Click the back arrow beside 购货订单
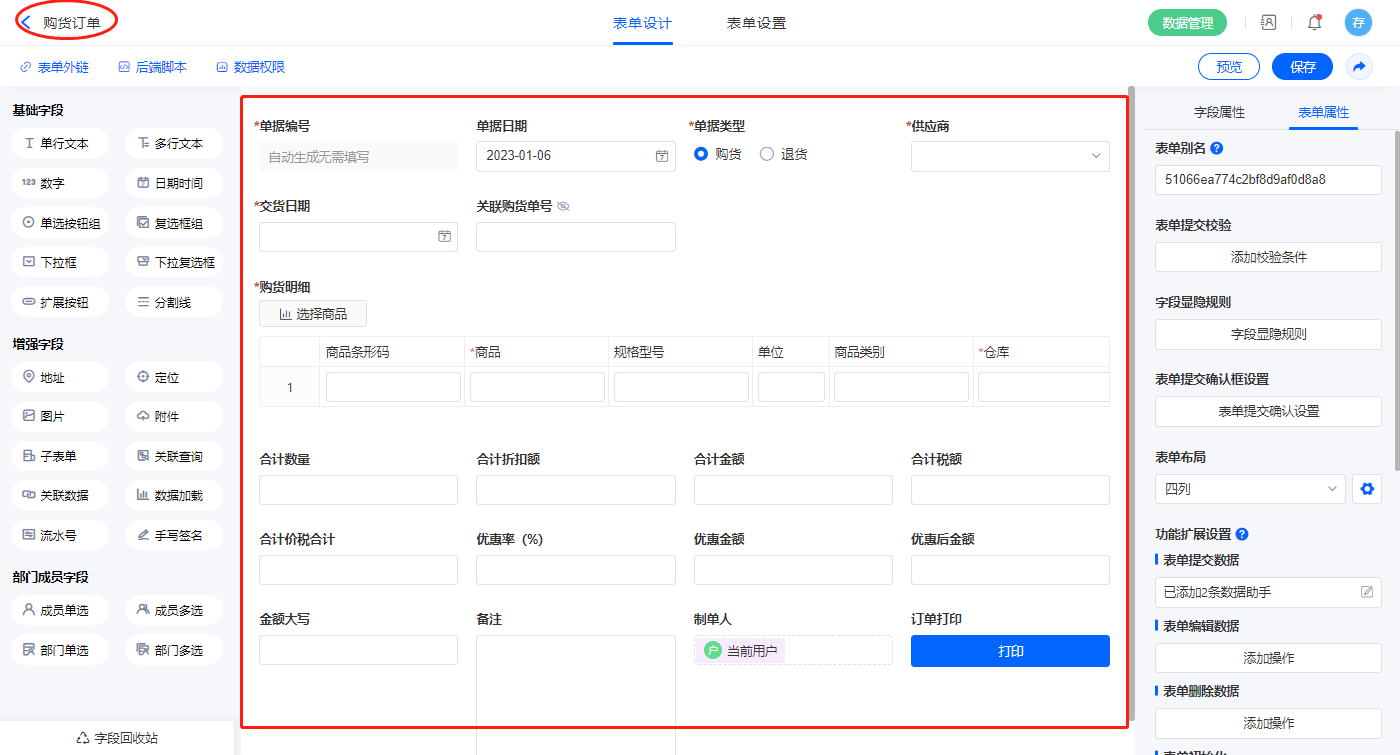Viewport: 1400px width, 755px height. [26, 22]
